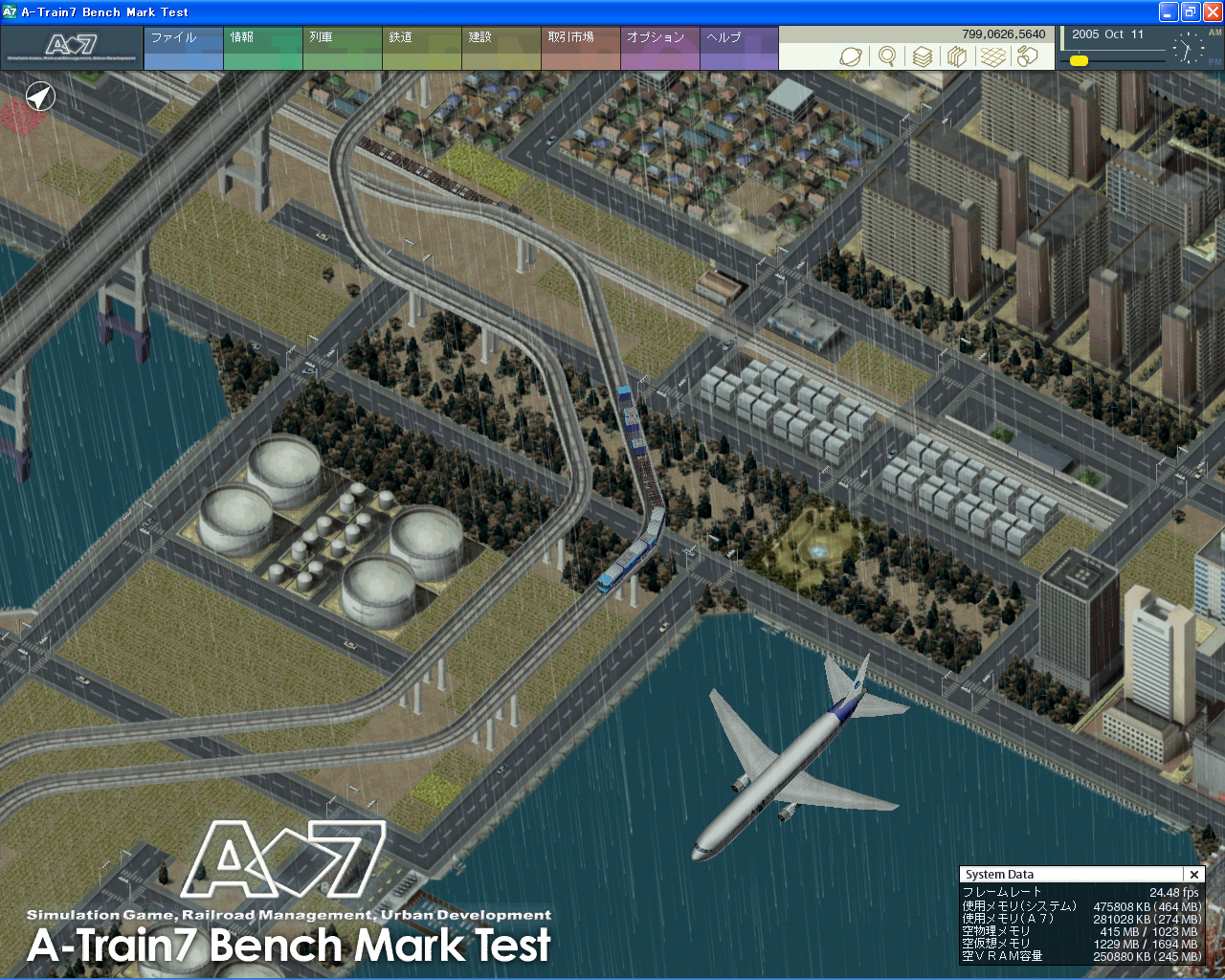This screenshot has width=1225, height=980.
Task: Maximize the A-Train7 Bench Mark Test window
Action: click(1191, 12)
